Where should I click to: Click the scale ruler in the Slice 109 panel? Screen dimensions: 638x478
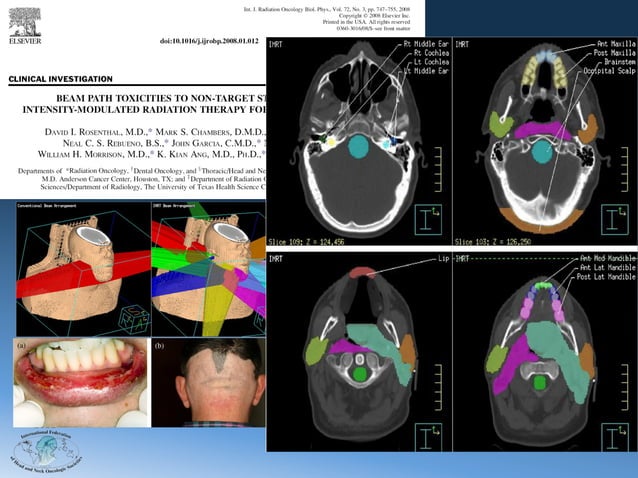click(438, 169)
